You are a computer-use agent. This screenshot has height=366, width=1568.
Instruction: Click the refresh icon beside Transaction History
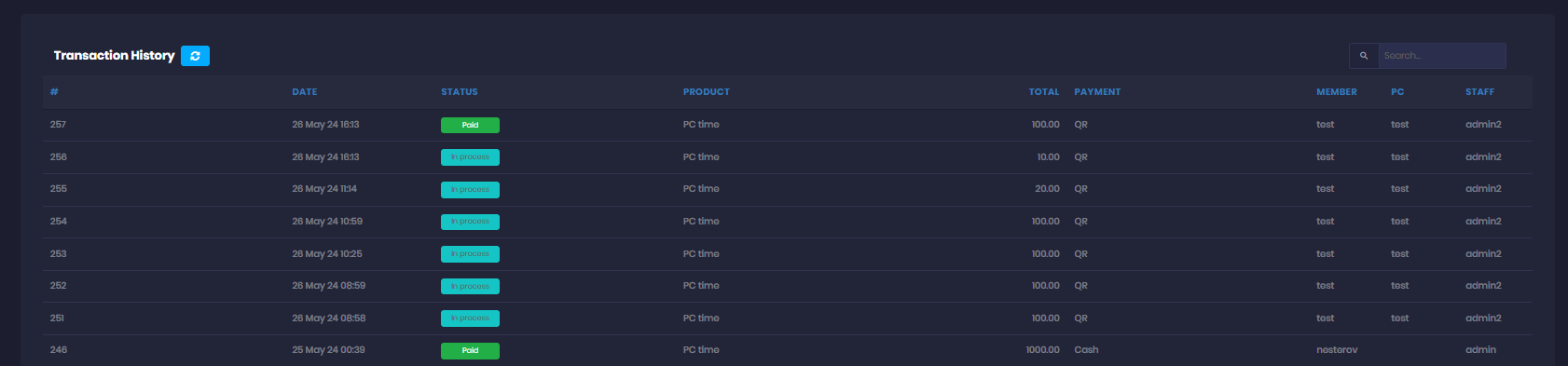point(195,56)
